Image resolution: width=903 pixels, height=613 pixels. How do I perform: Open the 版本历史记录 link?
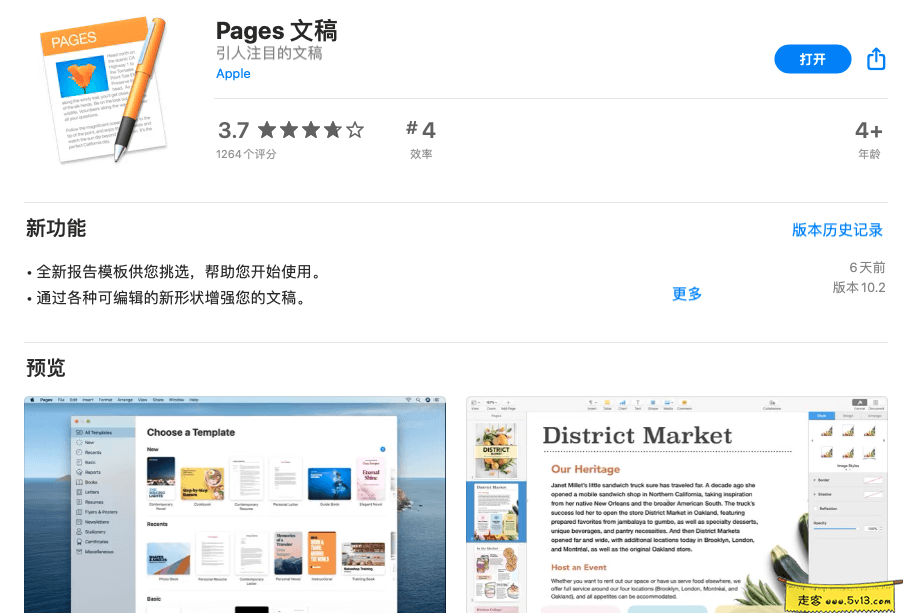(x=837, y=230)
